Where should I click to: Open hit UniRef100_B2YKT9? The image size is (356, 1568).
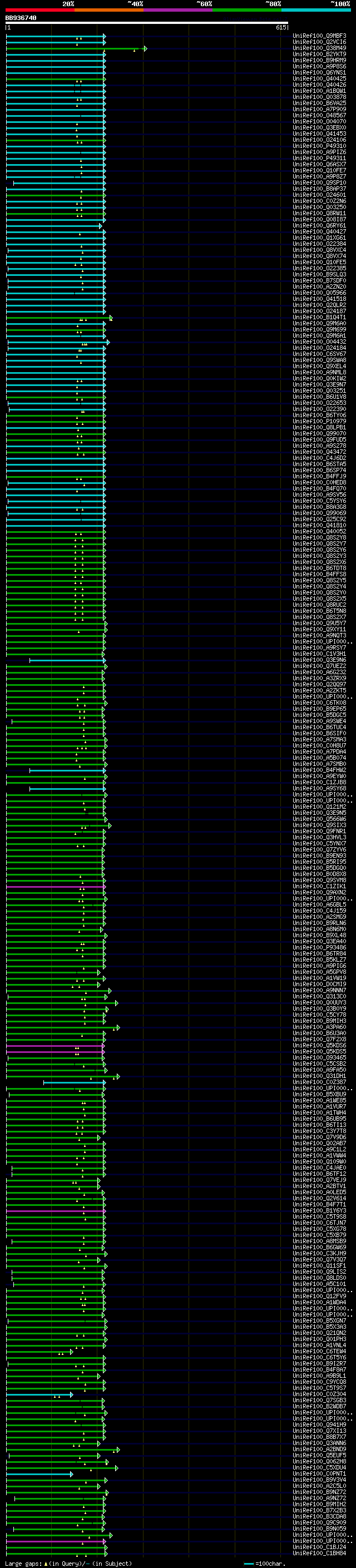(319, 54)
